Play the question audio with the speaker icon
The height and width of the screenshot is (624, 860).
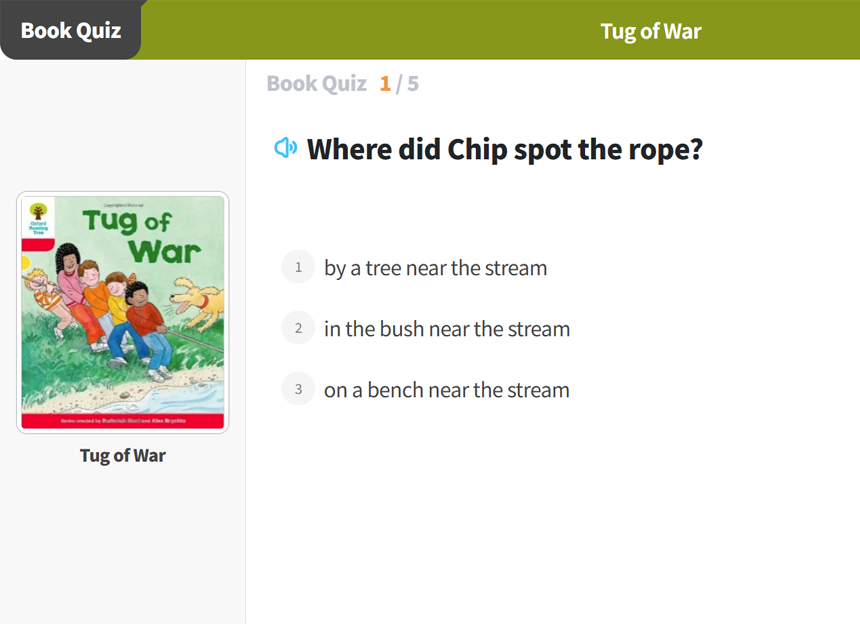point(286,149)
